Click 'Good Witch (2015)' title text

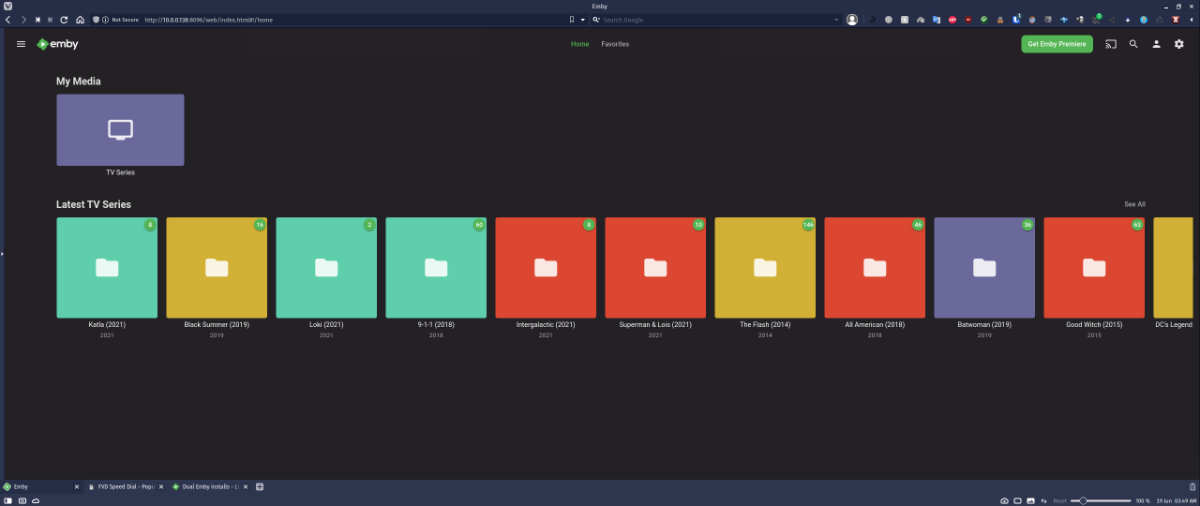[1094, 325]
